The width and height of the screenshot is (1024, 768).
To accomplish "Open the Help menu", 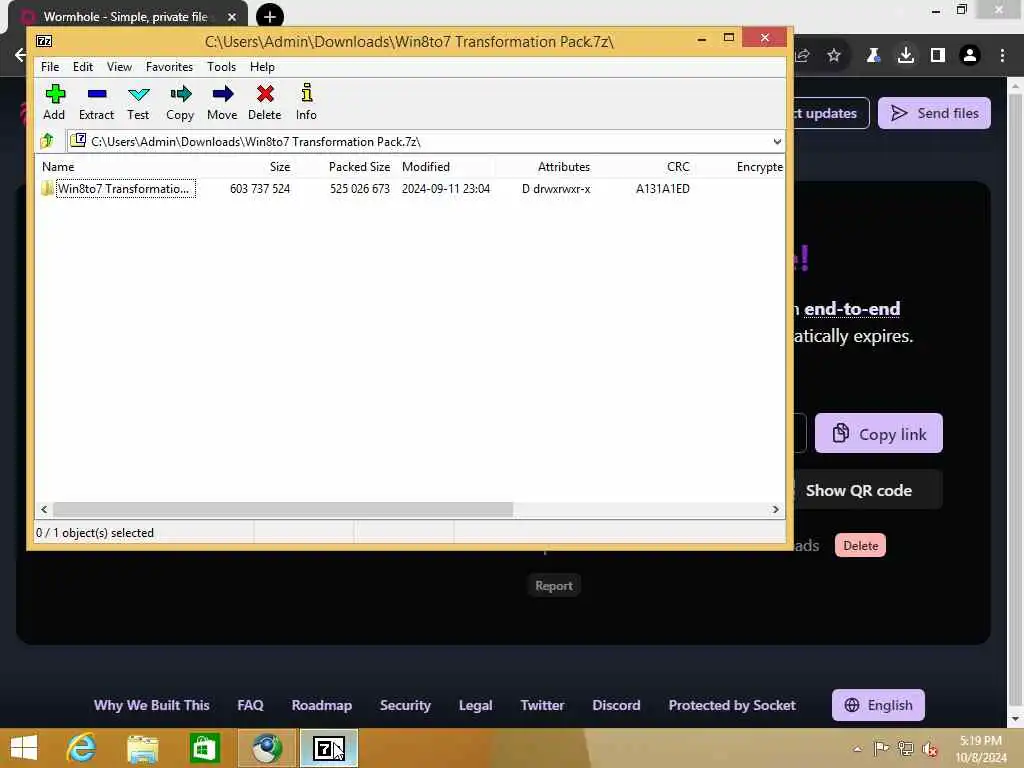I will [x=262, y=67].
